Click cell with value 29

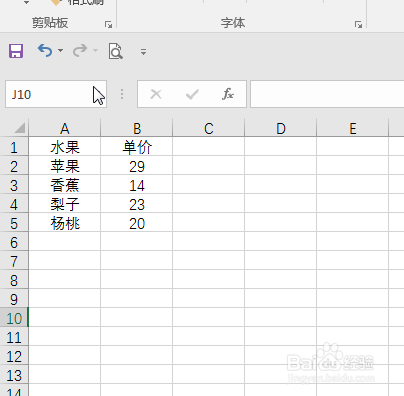pyautogui.click(x=137, y=166)
